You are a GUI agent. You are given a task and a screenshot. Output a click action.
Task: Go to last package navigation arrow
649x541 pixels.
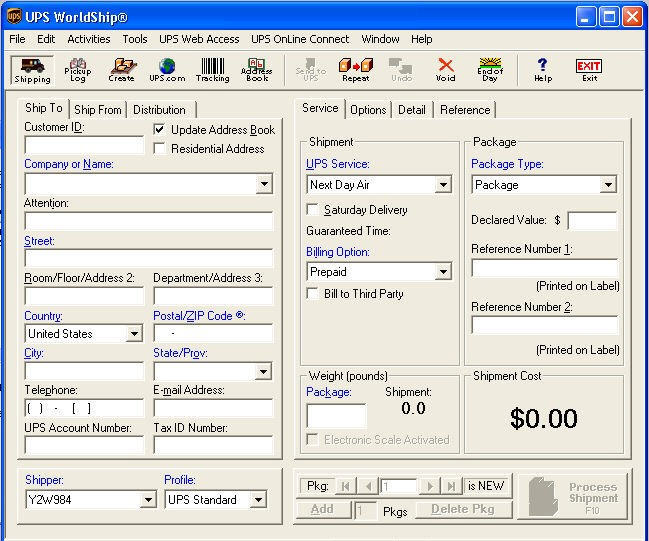coord(452,486)
